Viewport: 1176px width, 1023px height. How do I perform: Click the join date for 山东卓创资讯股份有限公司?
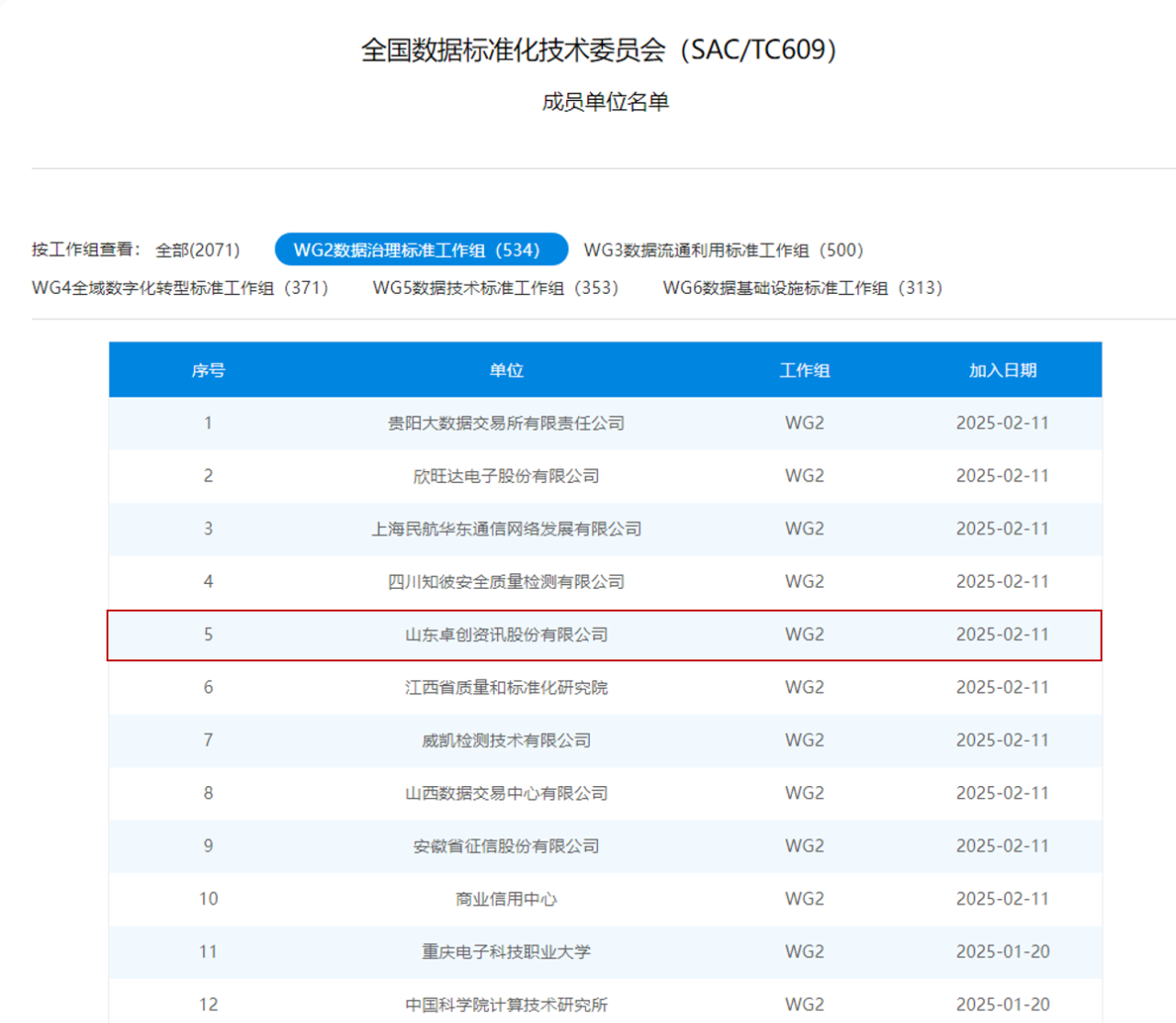pyautogui.click(x=1002, y=635)
